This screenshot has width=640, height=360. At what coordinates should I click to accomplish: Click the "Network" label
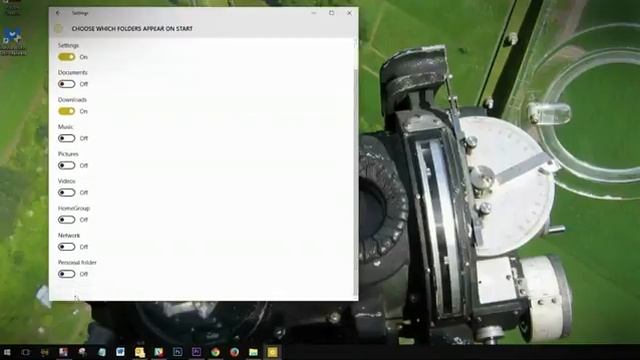[69, 235]
